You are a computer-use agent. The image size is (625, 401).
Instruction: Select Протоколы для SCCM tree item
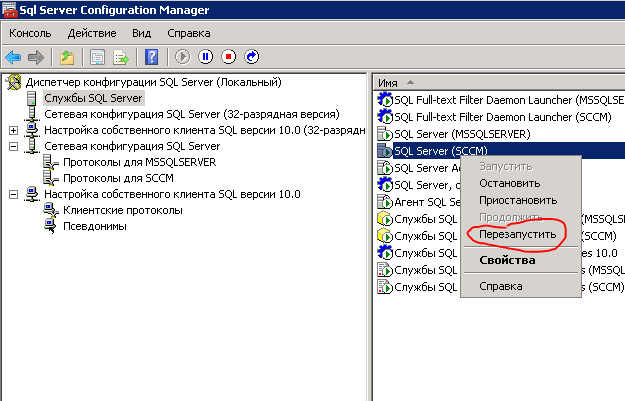(106, 178)
